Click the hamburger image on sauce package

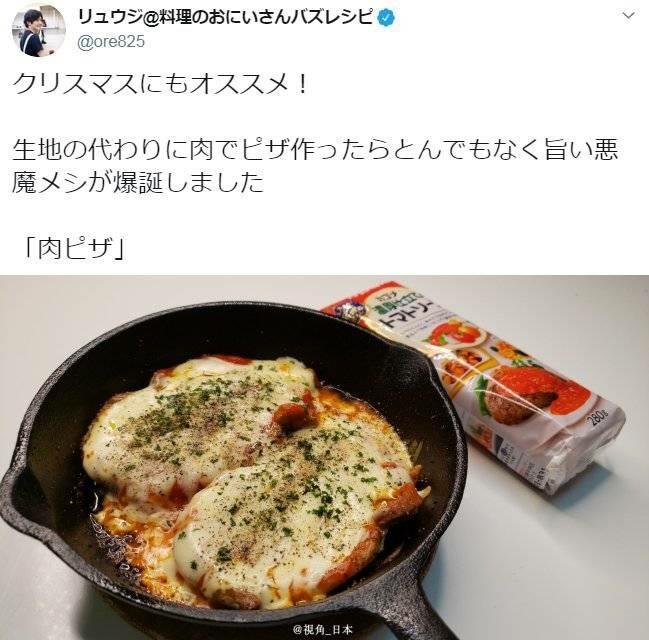pos(517,398)
